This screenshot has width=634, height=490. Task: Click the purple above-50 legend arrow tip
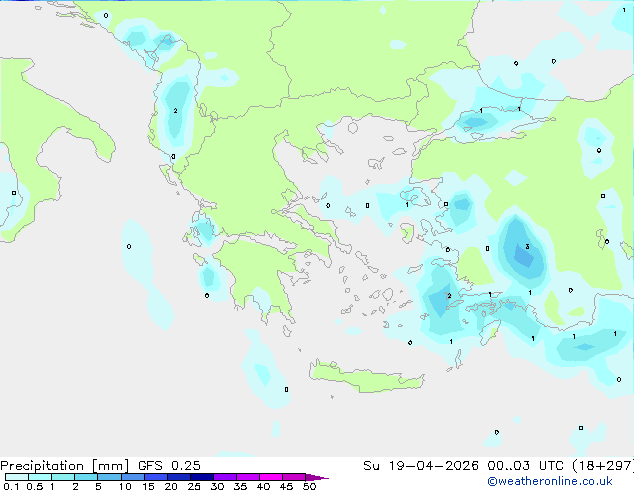point(317,477)
